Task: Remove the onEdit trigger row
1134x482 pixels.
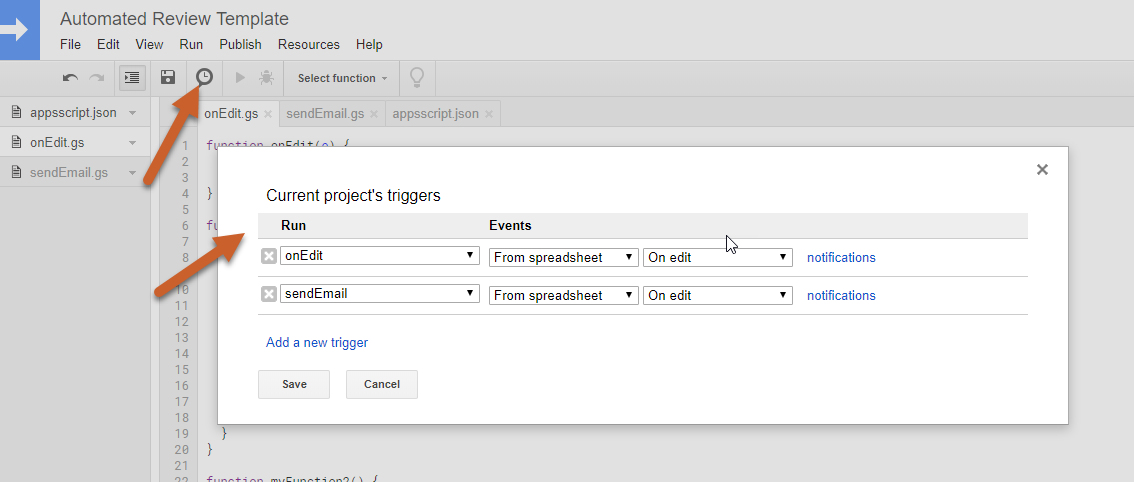Action: point(269,256)
